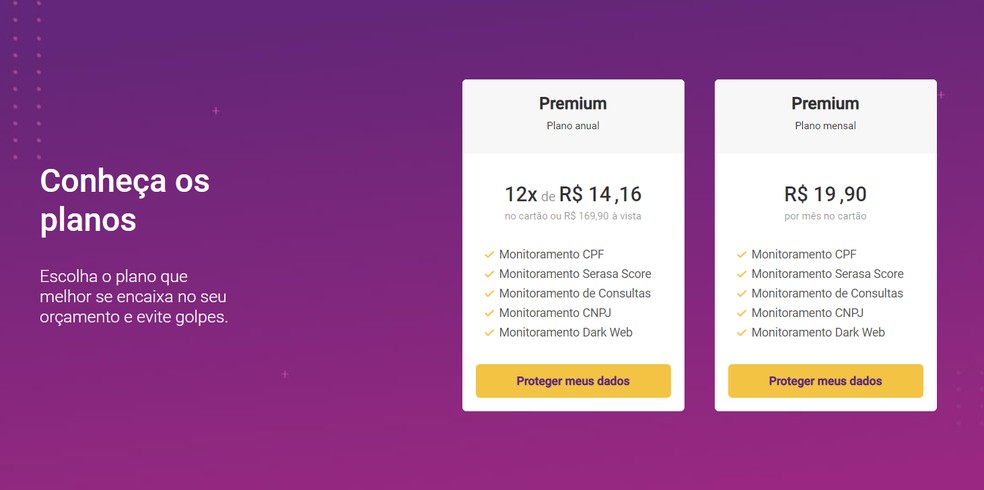The image size is (984, 490).
Task: Click the Conheça os planos heading
Action: click(x=125, y=200)
